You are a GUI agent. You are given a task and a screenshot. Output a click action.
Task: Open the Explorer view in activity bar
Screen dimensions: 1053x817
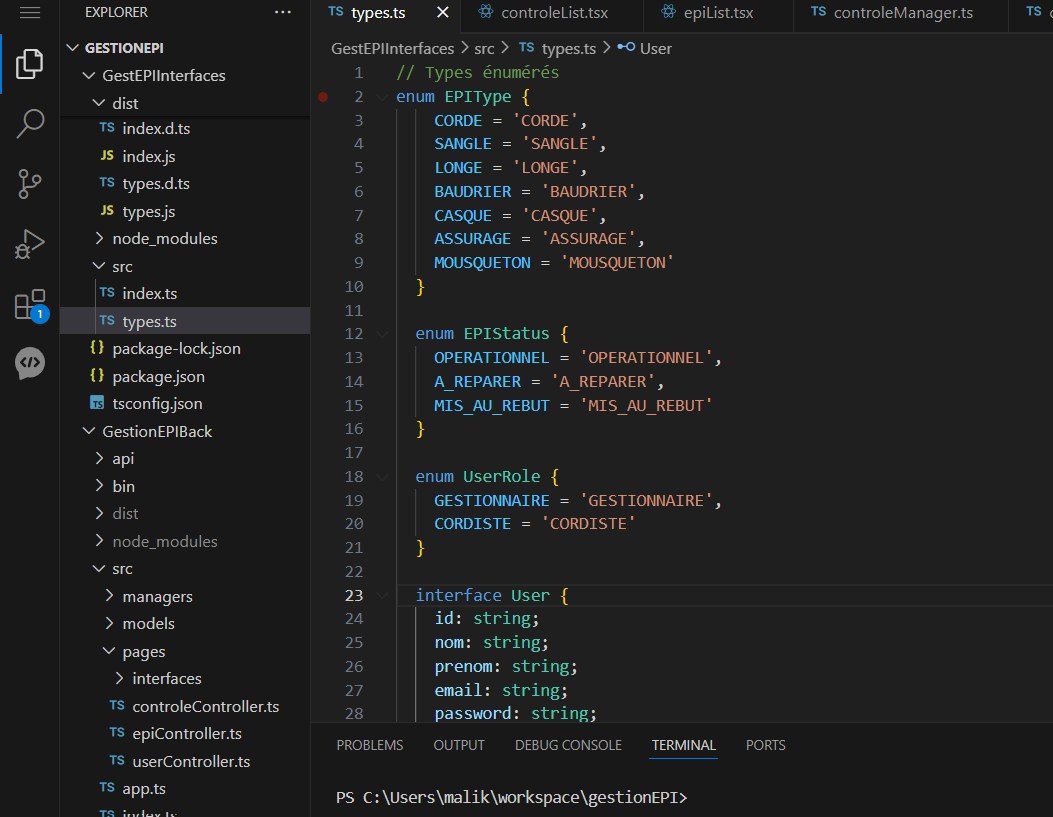pyautogui.click(x=30, y=64)
